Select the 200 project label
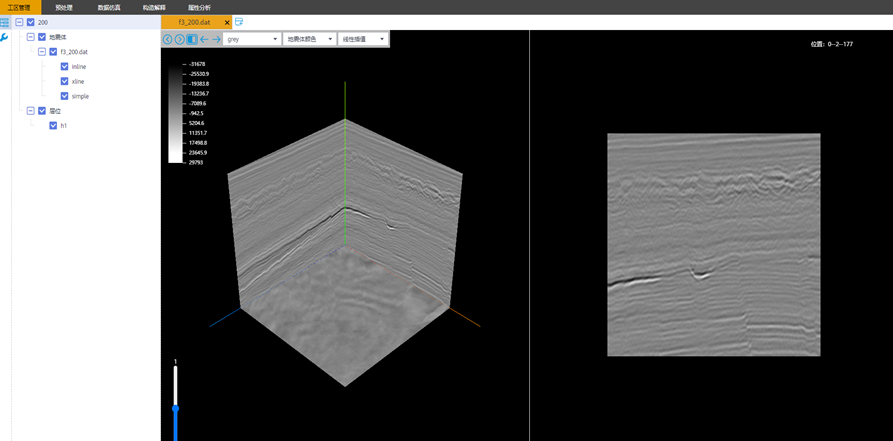Image resolution: width=893 pixels, height=441 pixels. pos(43,22)
